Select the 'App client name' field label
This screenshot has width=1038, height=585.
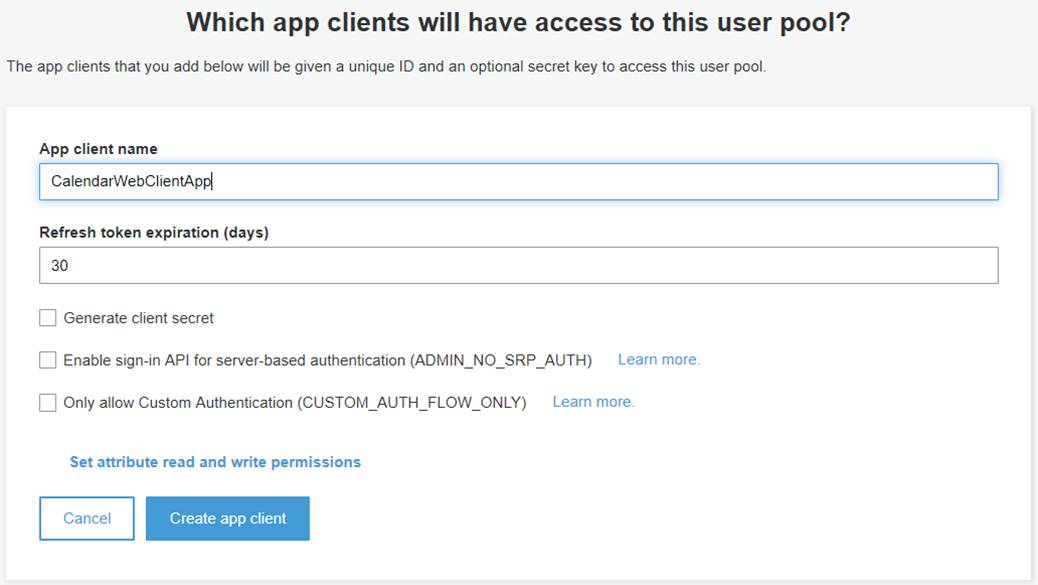[98, 149]
